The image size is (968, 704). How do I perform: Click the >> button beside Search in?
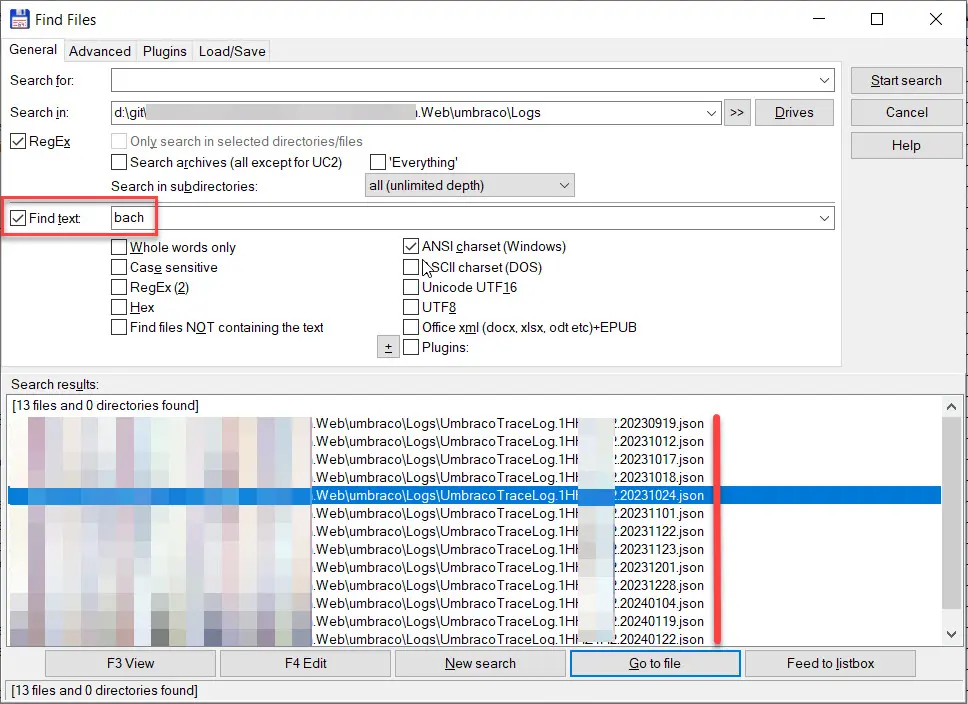pos(737,112)
